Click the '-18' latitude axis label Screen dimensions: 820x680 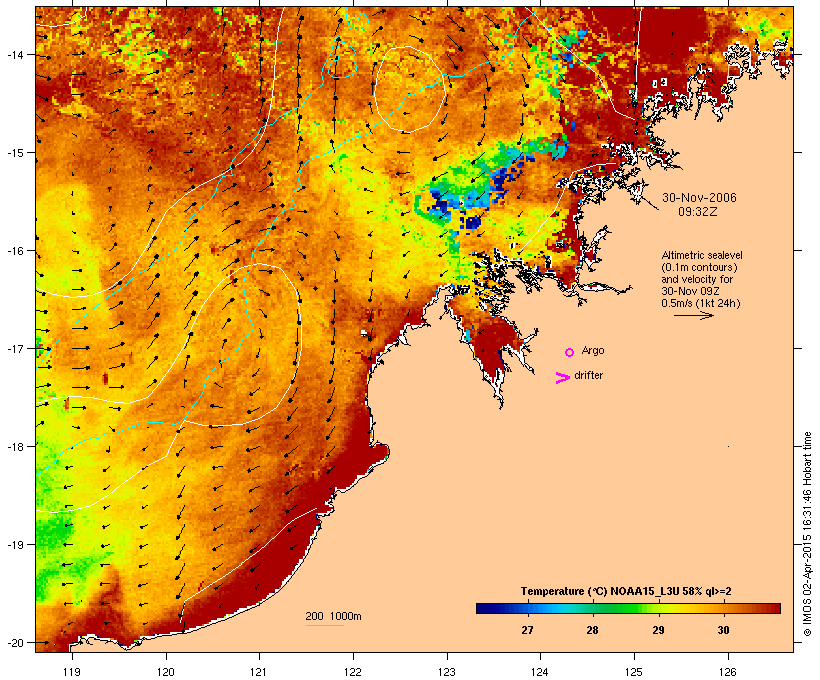(15, 446)
